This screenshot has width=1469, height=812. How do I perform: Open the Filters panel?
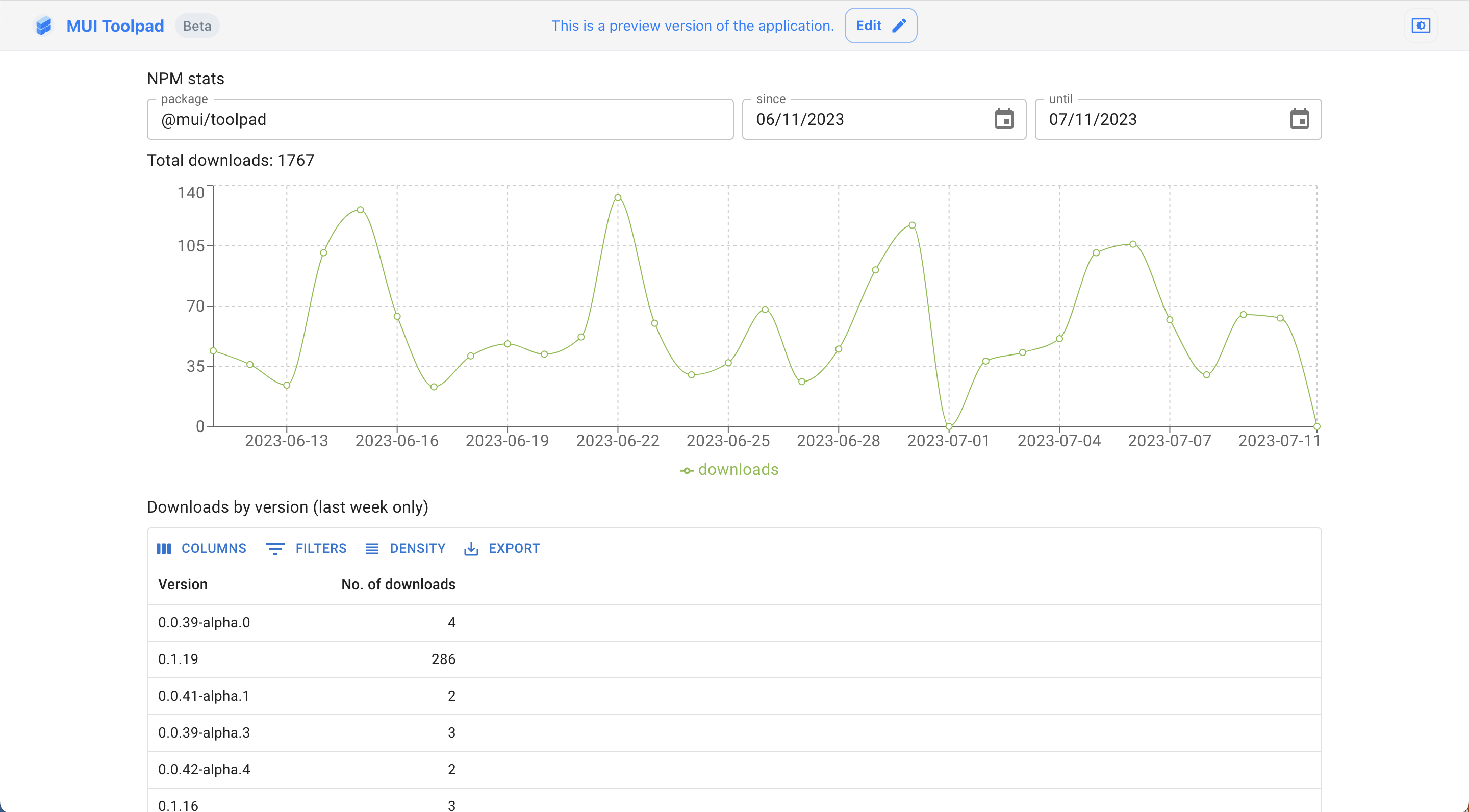pyautogui.click(x=307, y=548)
